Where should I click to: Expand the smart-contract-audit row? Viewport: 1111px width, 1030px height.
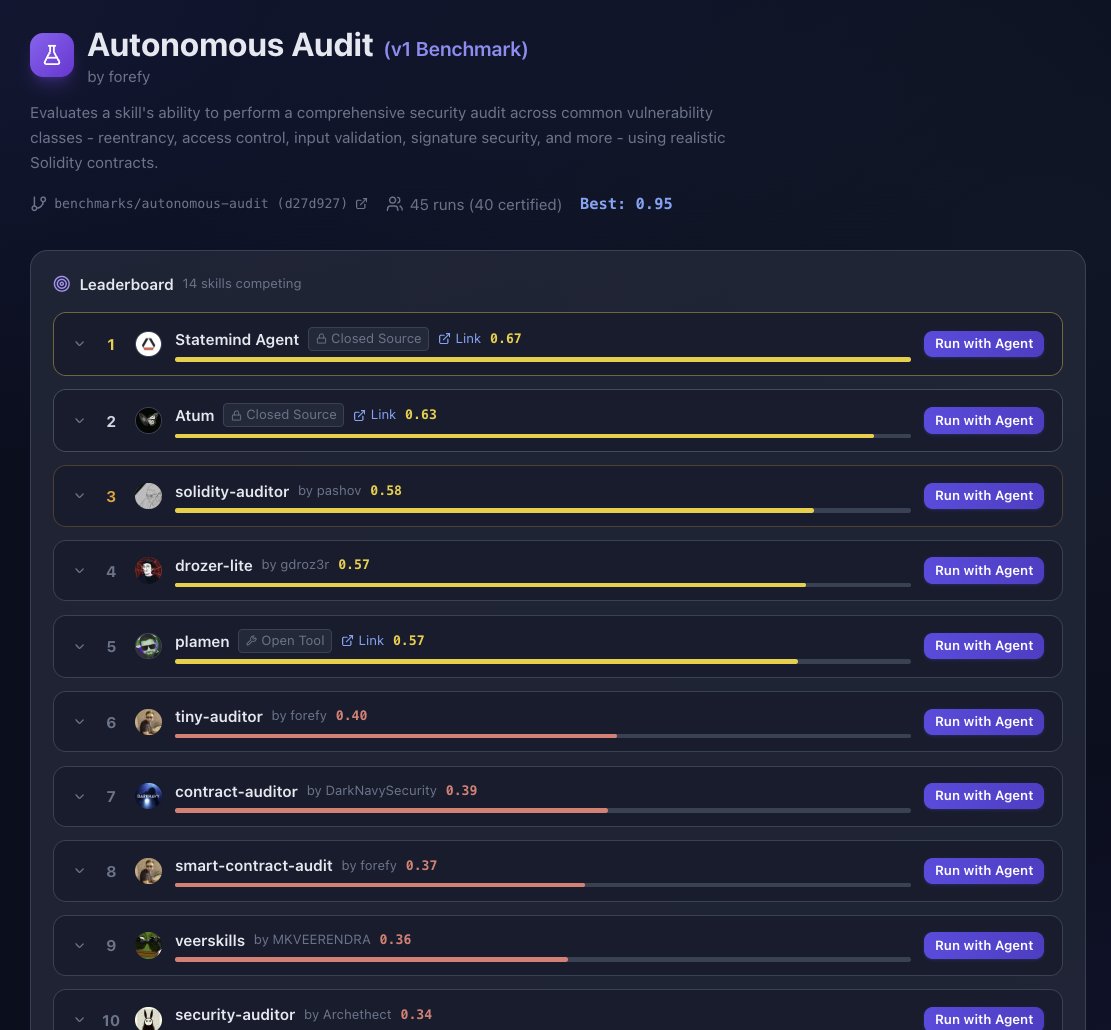click(x=79, y=871)
